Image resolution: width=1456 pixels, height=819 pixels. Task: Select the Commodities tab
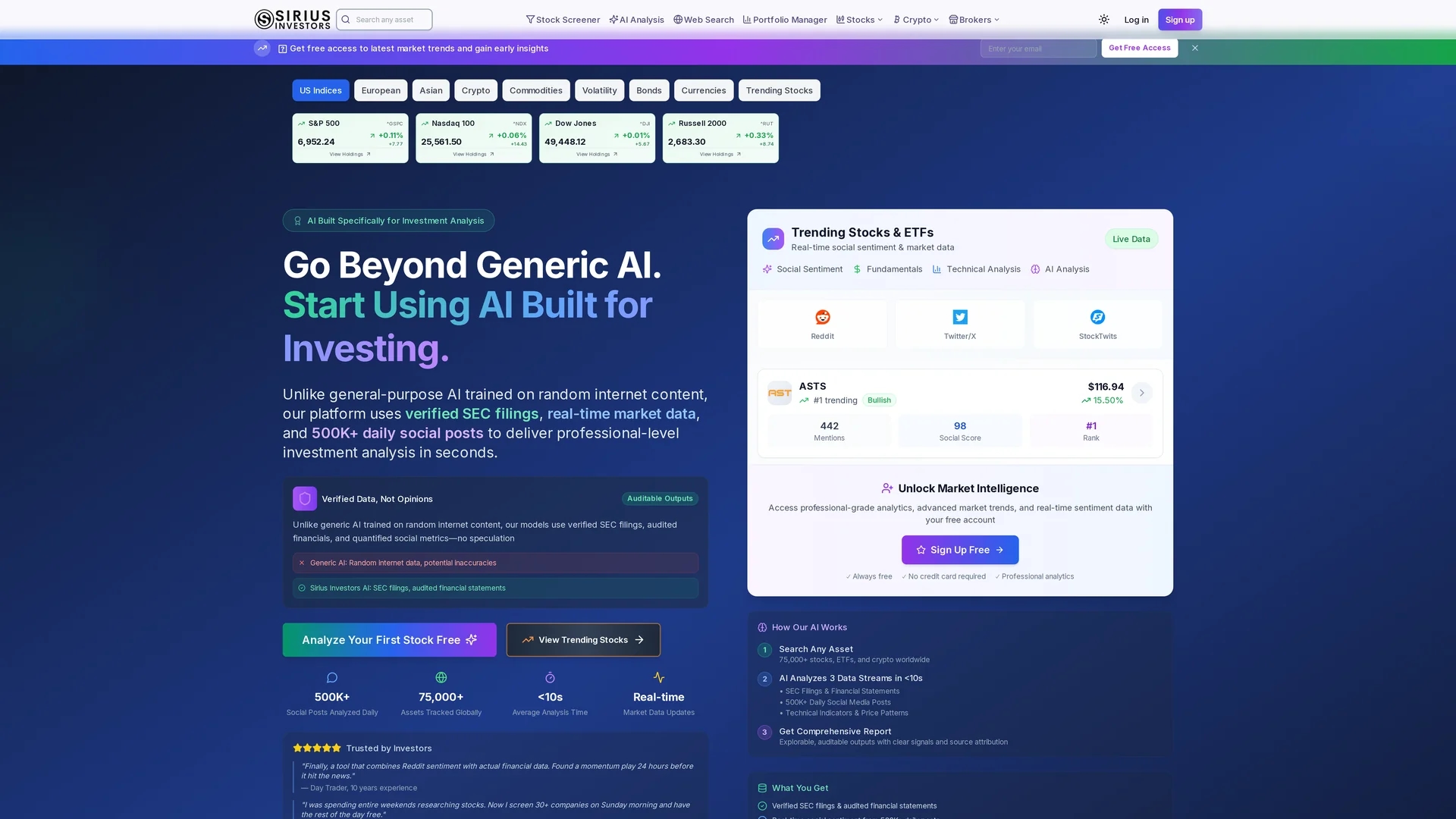point(536,90)
